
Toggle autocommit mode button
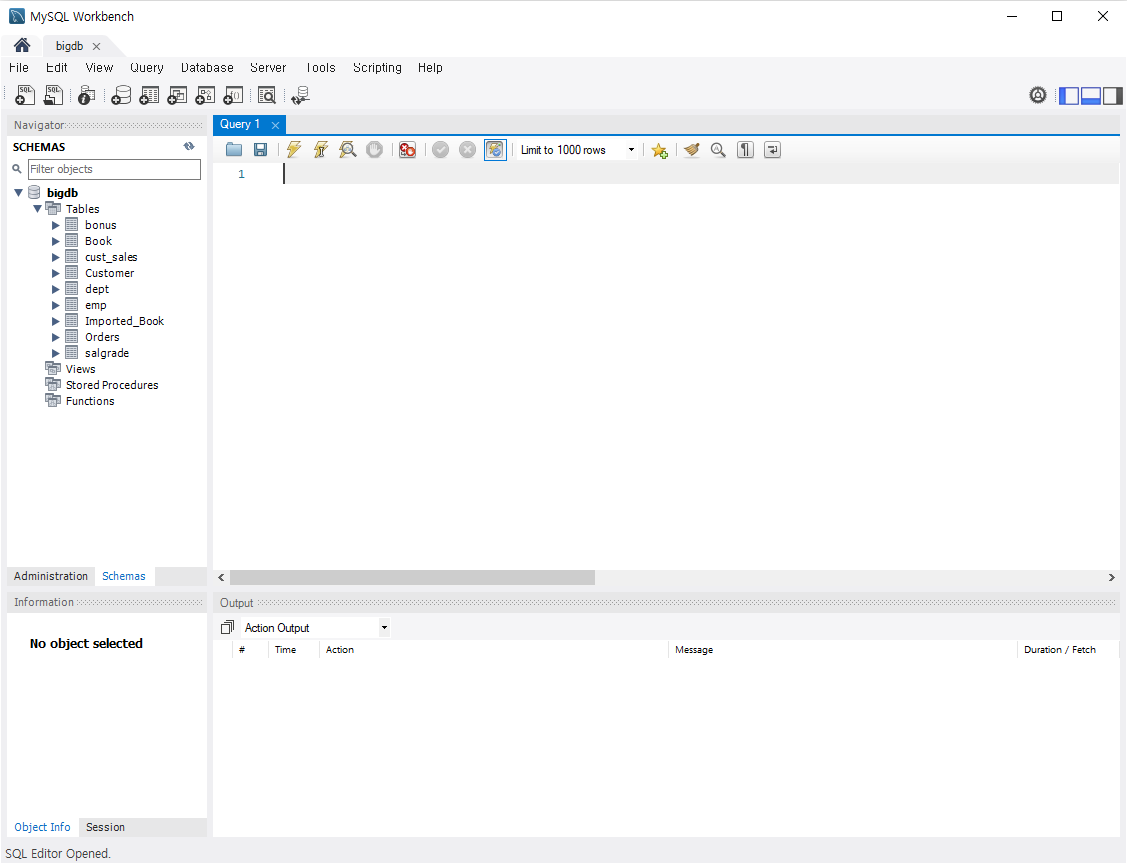495,149
